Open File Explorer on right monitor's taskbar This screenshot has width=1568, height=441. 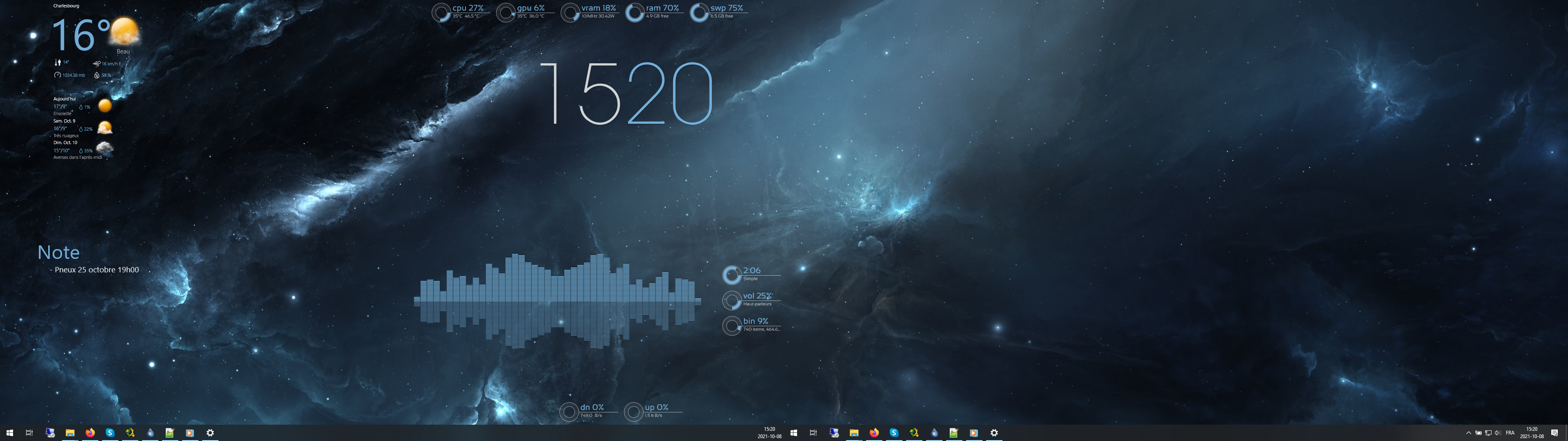point(854,432)
